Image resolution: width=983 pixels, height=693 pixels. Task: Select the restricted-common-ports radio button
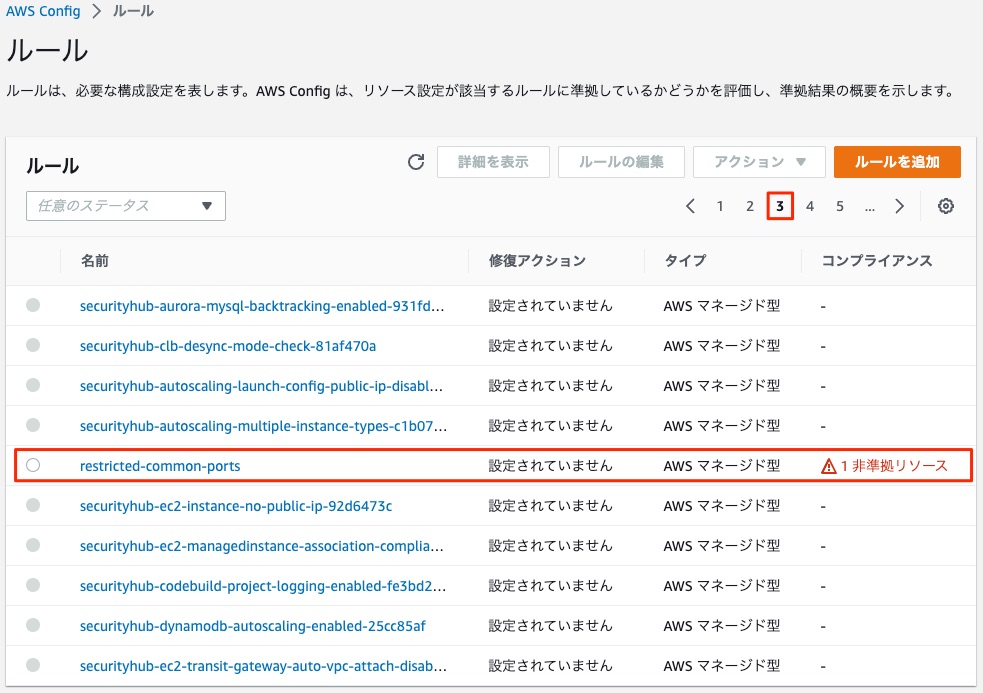coord(33,465)
